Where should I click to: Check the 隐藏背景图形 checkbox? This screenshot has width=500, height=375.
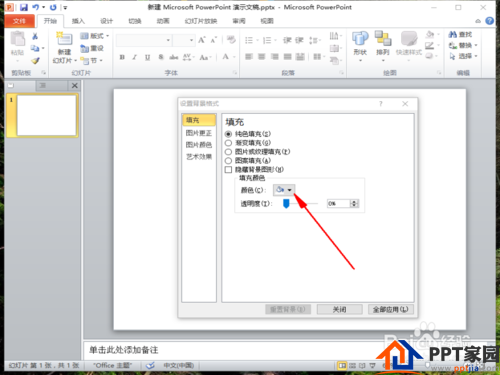point(228,170)
